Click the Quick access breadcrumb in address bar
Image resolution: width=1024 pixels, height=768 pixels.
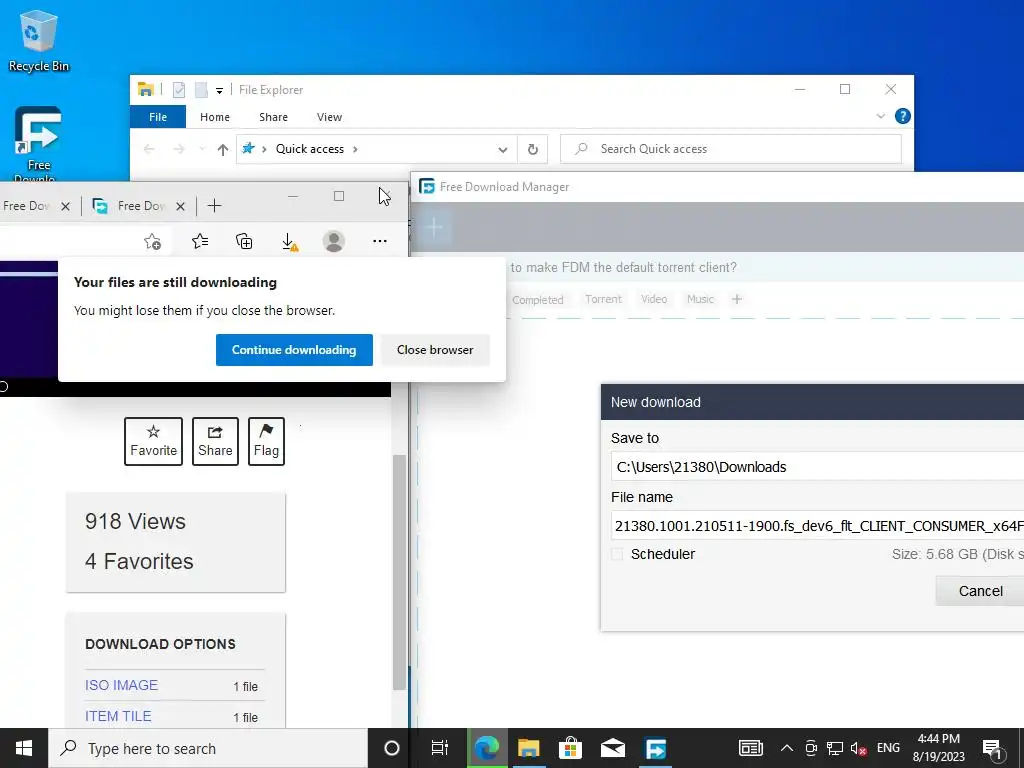pyautogui.click(x=310, y=149)
